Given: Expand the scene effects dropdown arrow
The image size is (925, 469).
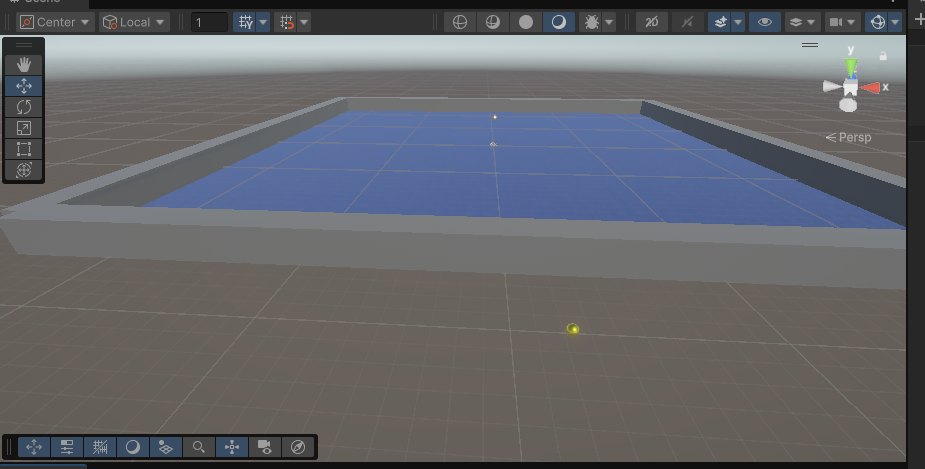Looking at the screenshot, I should point(738,22).
